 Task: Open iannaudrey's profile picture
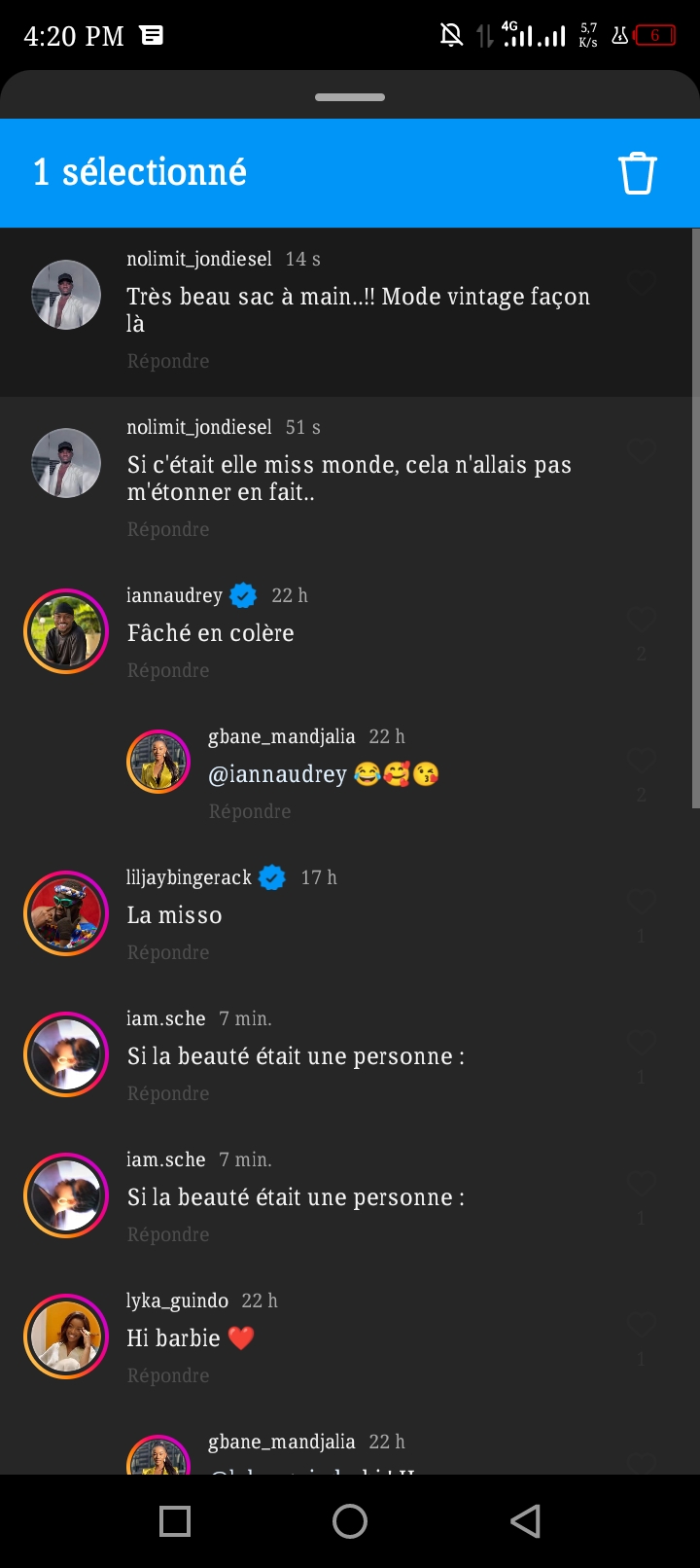pyautogui.click(x=66, y=631)
